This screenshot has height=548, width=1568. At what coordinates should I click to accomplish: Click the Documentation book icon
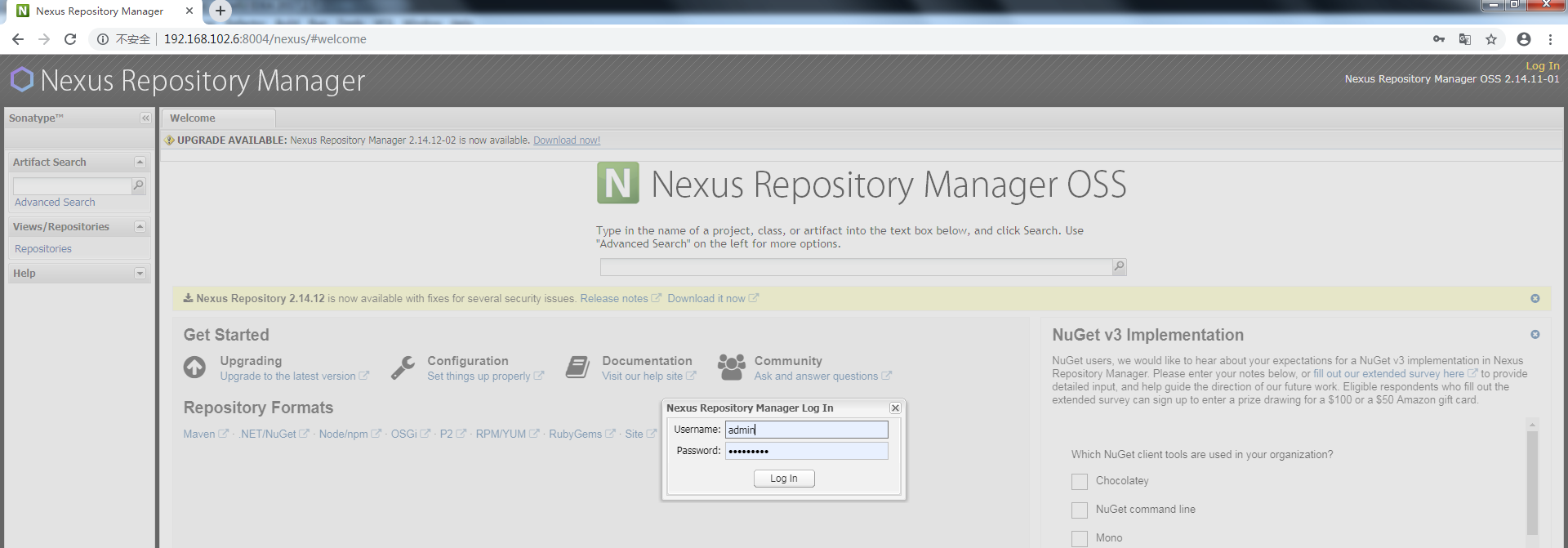coord(577,368)
